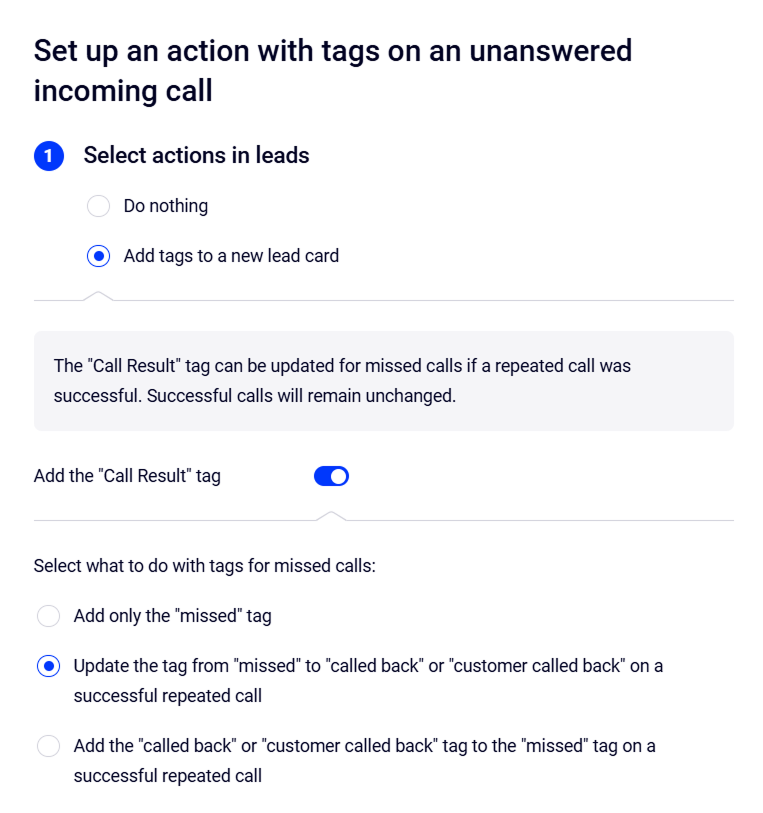Viewport: 763px width, 813px height.
Task: Click the "Successful calls will remain unchanged" sentence
Action: pos(301,395)
